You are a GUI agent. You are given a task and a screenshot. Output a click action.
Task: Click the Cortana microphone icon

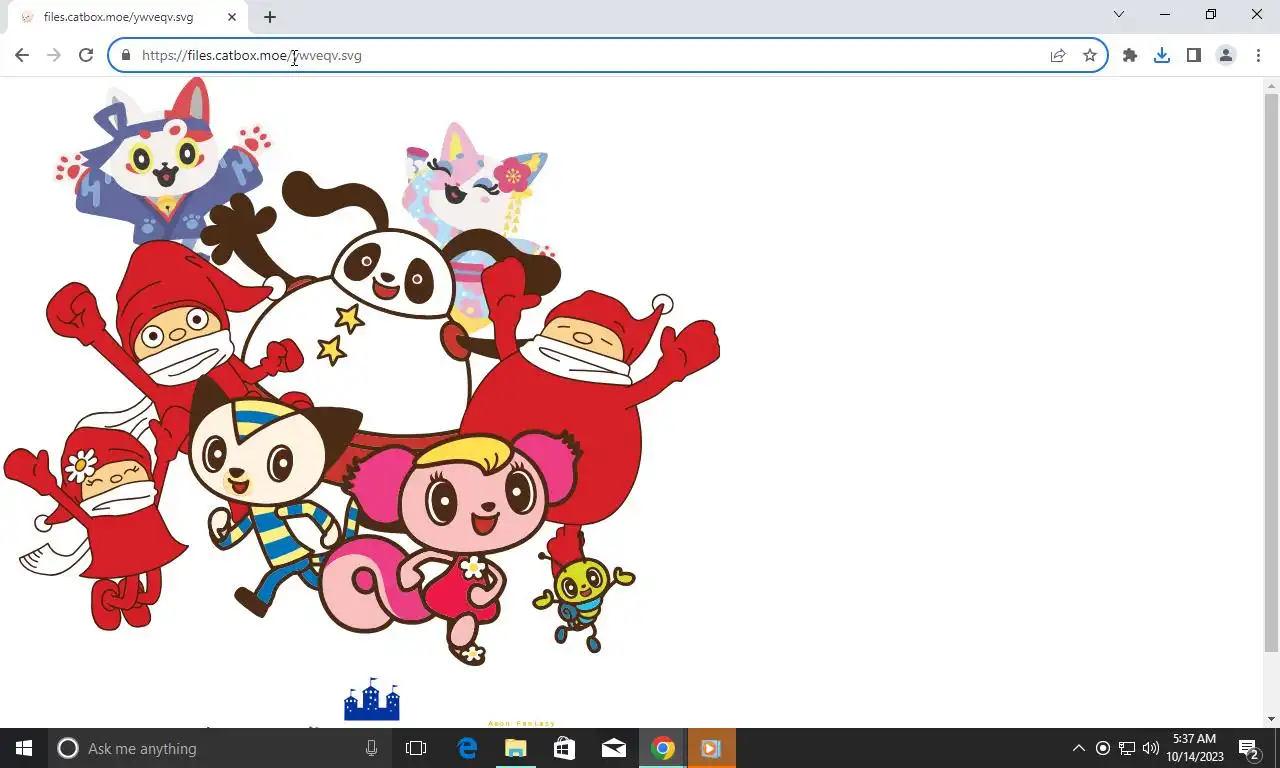371,748
